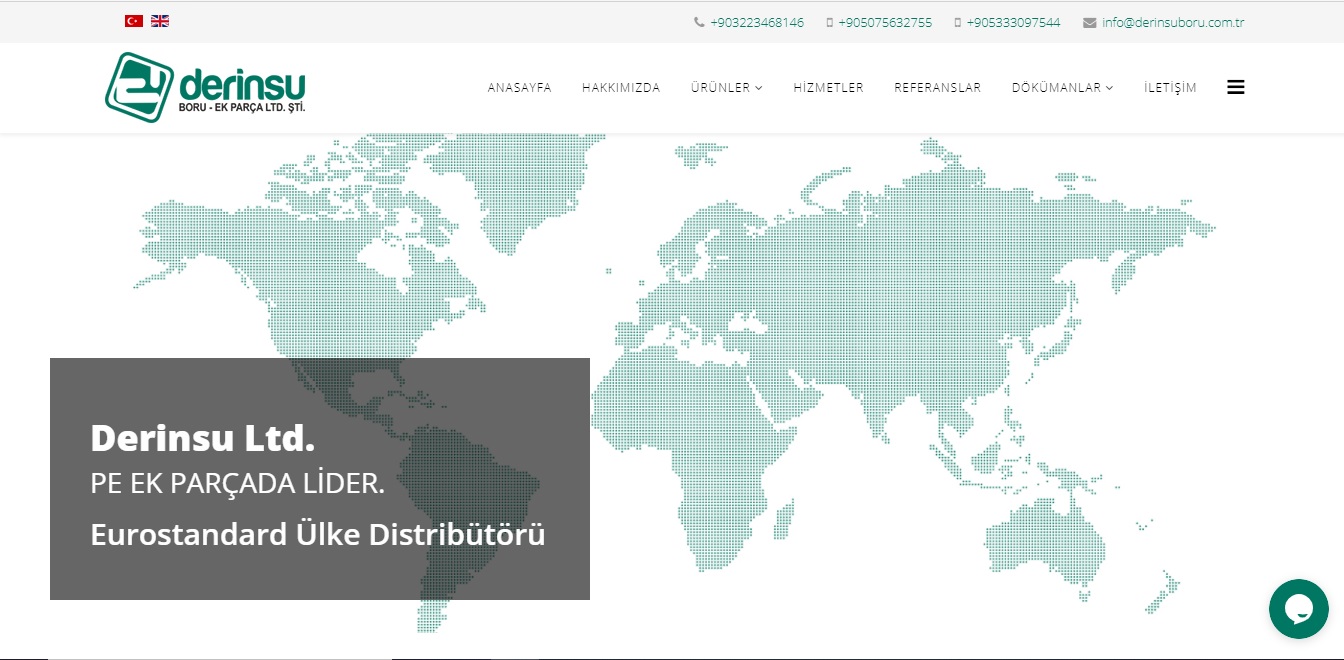Open REFERANSLAR page
Image resolution: width=1344 pixels, height=660 pixels.
pyautogui.click(x=937, y=88)
